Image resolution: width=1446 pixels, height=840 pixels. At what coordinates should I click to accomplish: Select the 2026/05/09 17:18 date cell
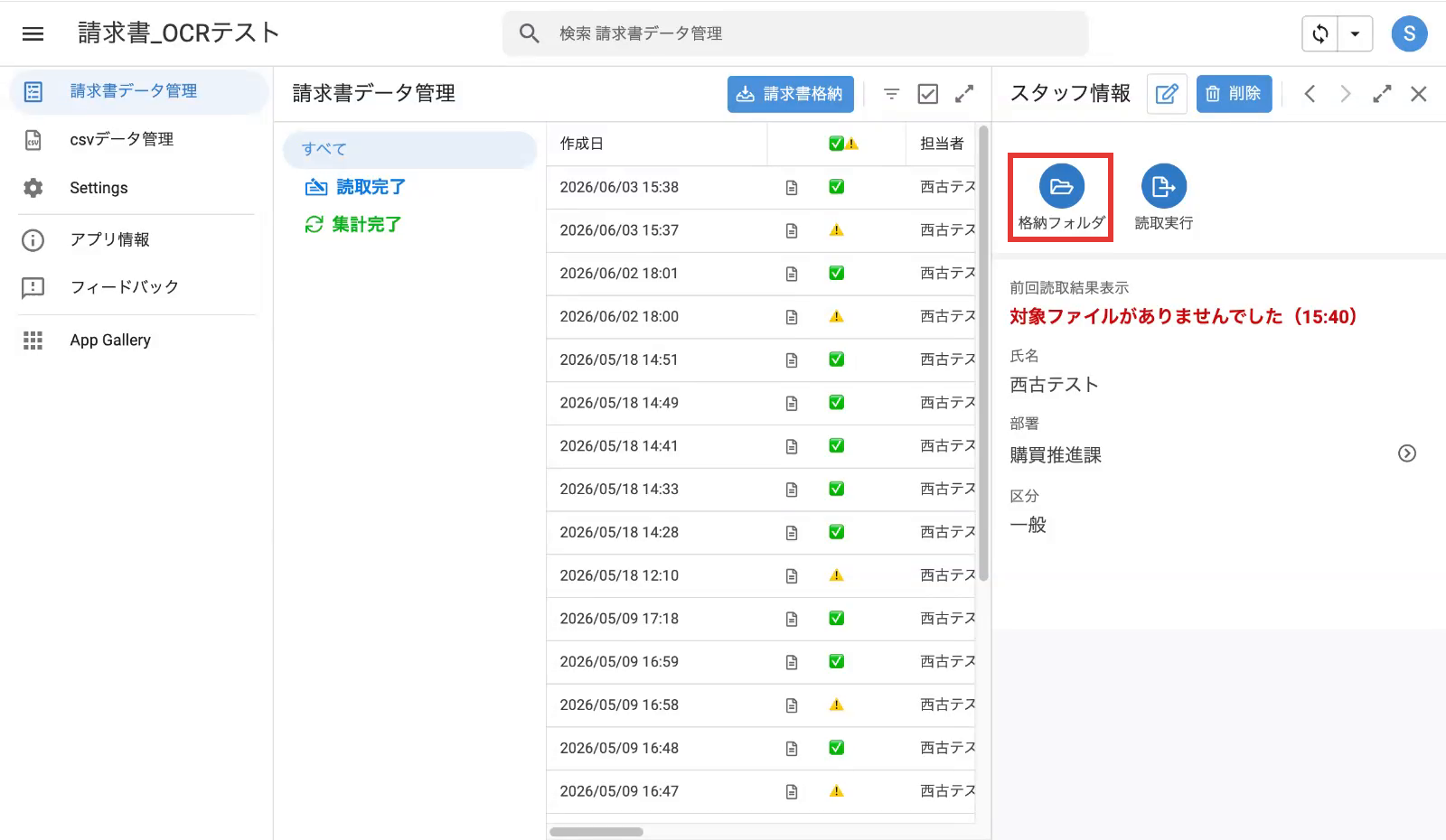click(x=619, y=619)
